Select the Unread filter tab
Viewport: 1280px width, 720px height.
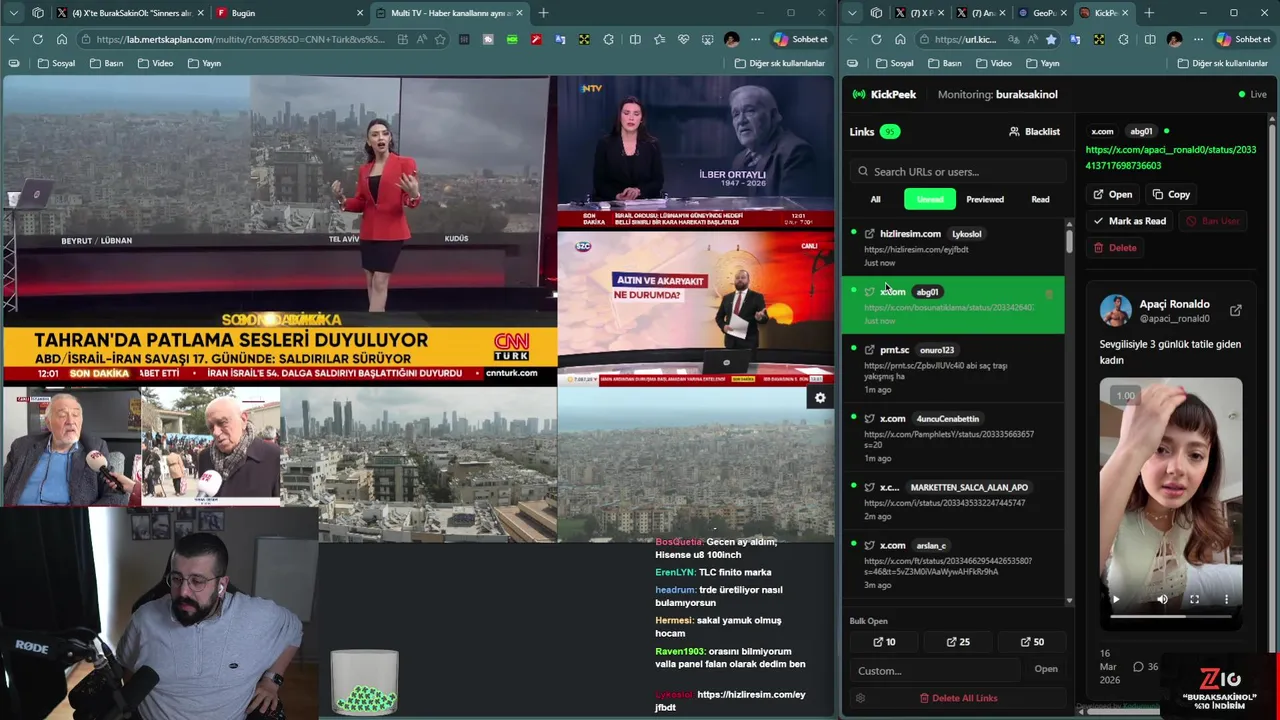(x=930, y=199)
